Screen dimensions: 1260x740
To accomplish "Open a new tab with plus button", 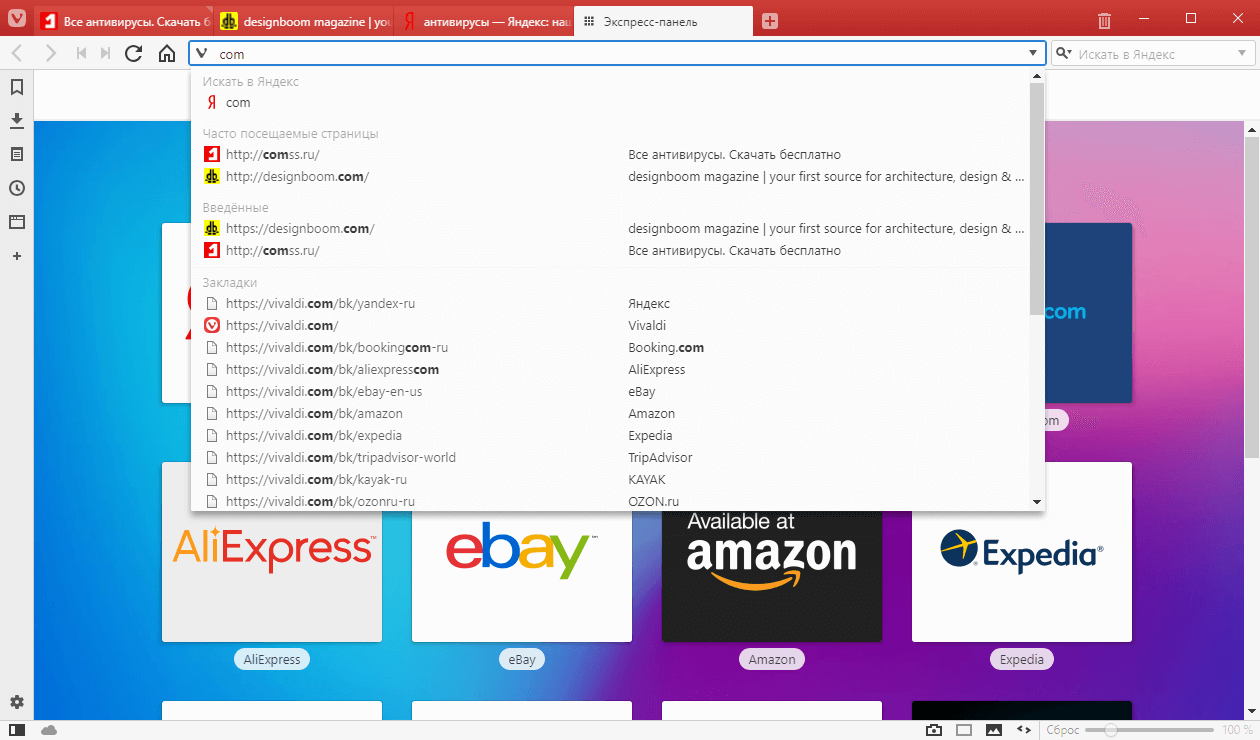I will pyautogui.click(x=770, y=21).
